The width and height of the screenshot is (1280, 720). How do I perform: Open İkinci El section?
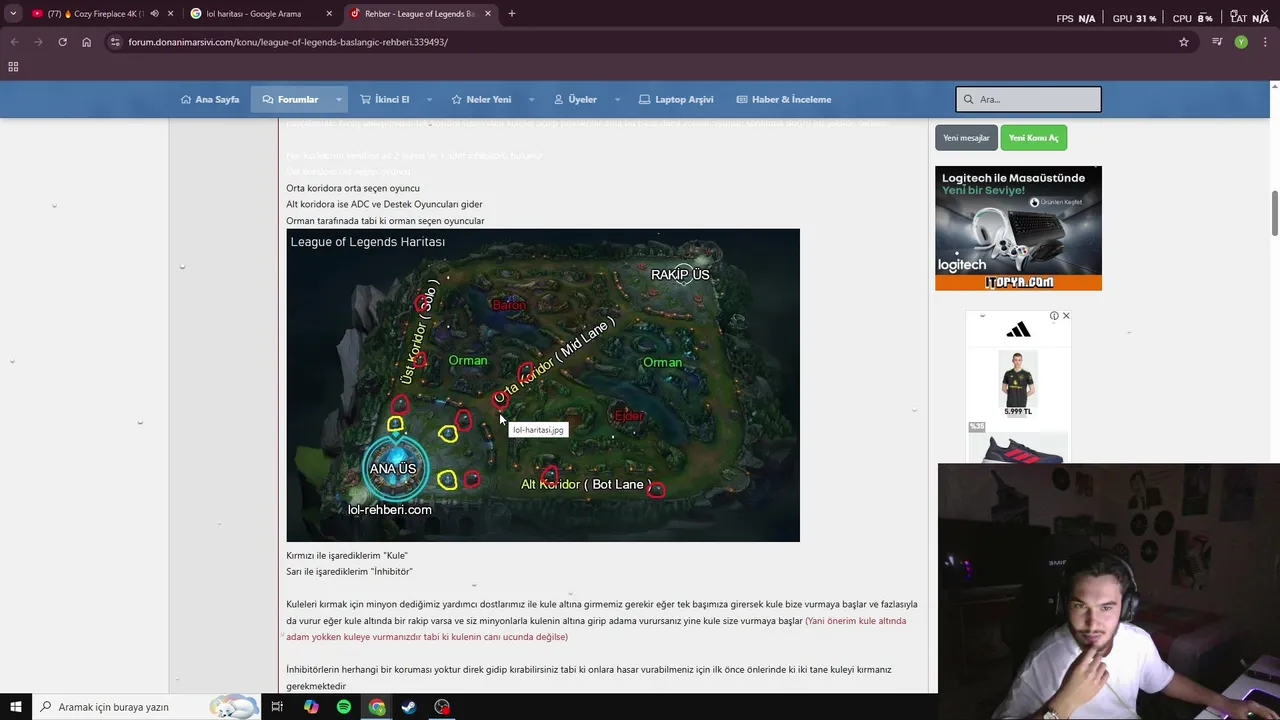(385, 99)
